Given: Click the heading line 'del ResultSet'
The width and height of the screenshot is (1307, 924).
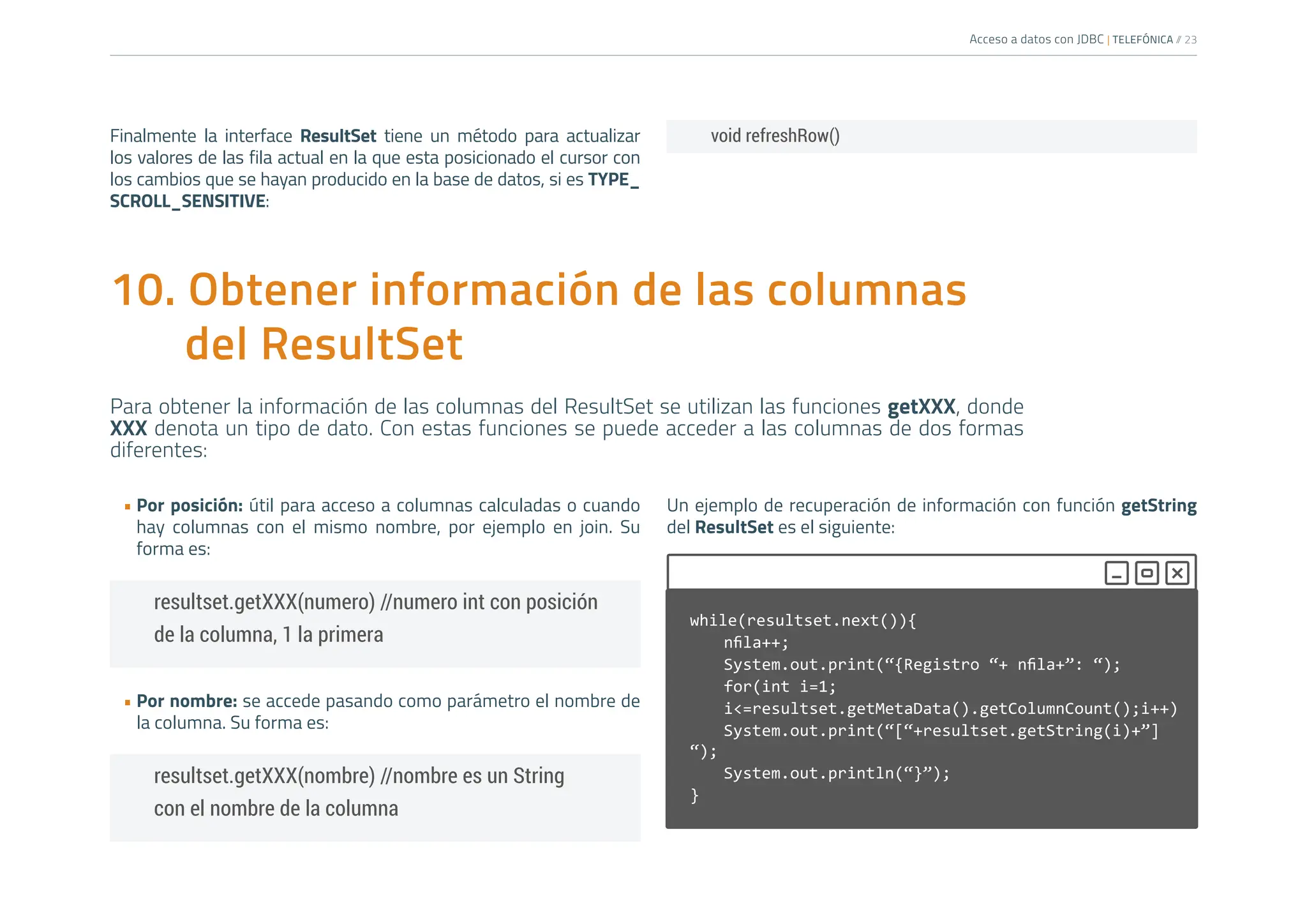Looking at the screenshot, I should pyautogui.click(x=324, y=345).
